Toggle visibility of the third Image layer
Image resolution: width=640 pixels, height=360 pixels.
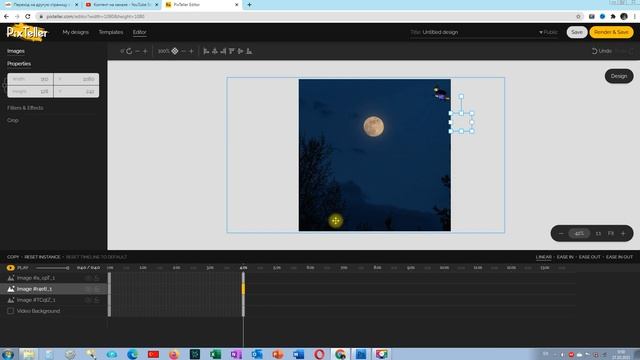coord(88,300)
